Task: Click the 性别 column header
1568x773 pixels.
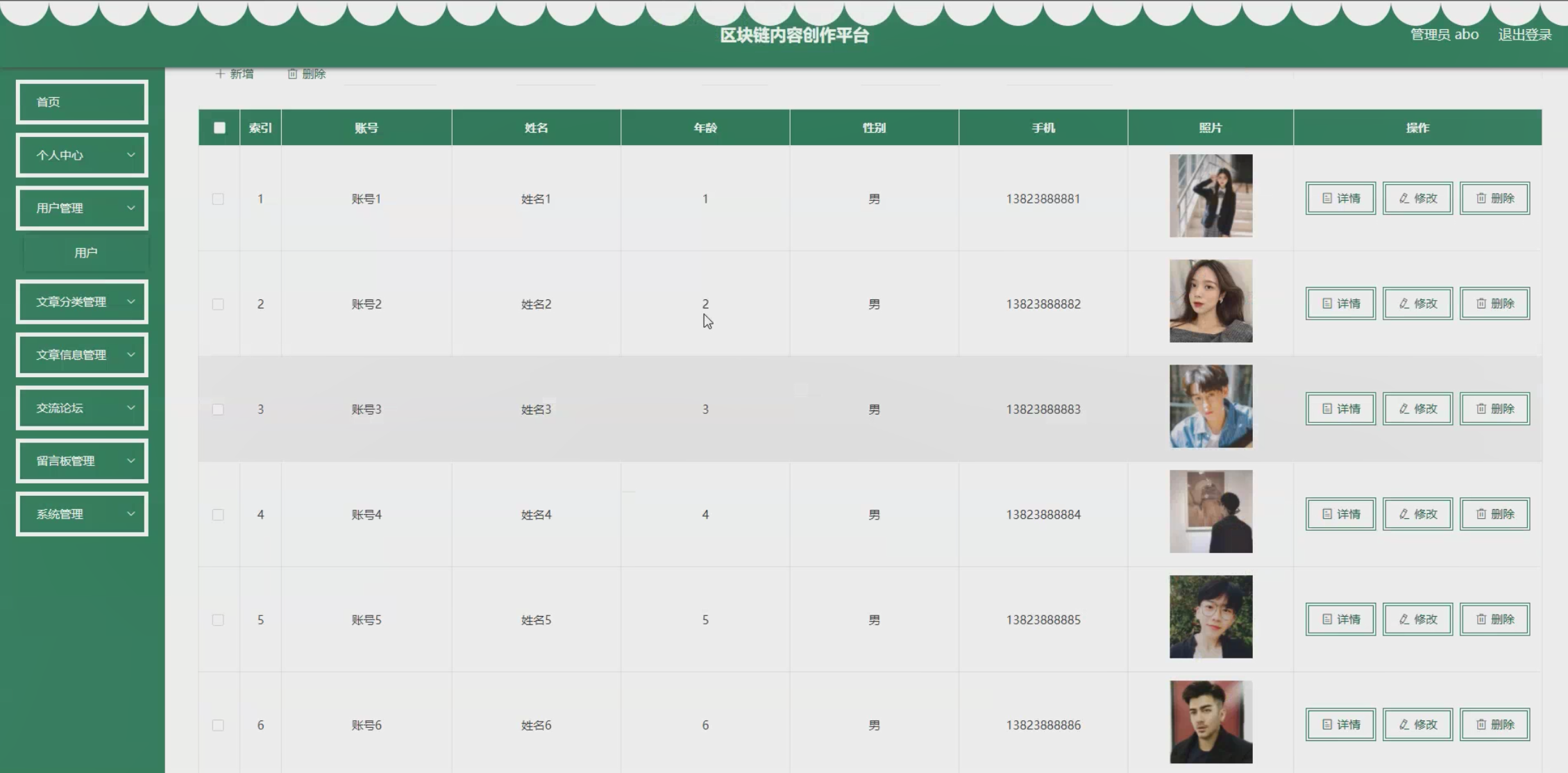Action: pyautogui.click(x=874, y=128)
